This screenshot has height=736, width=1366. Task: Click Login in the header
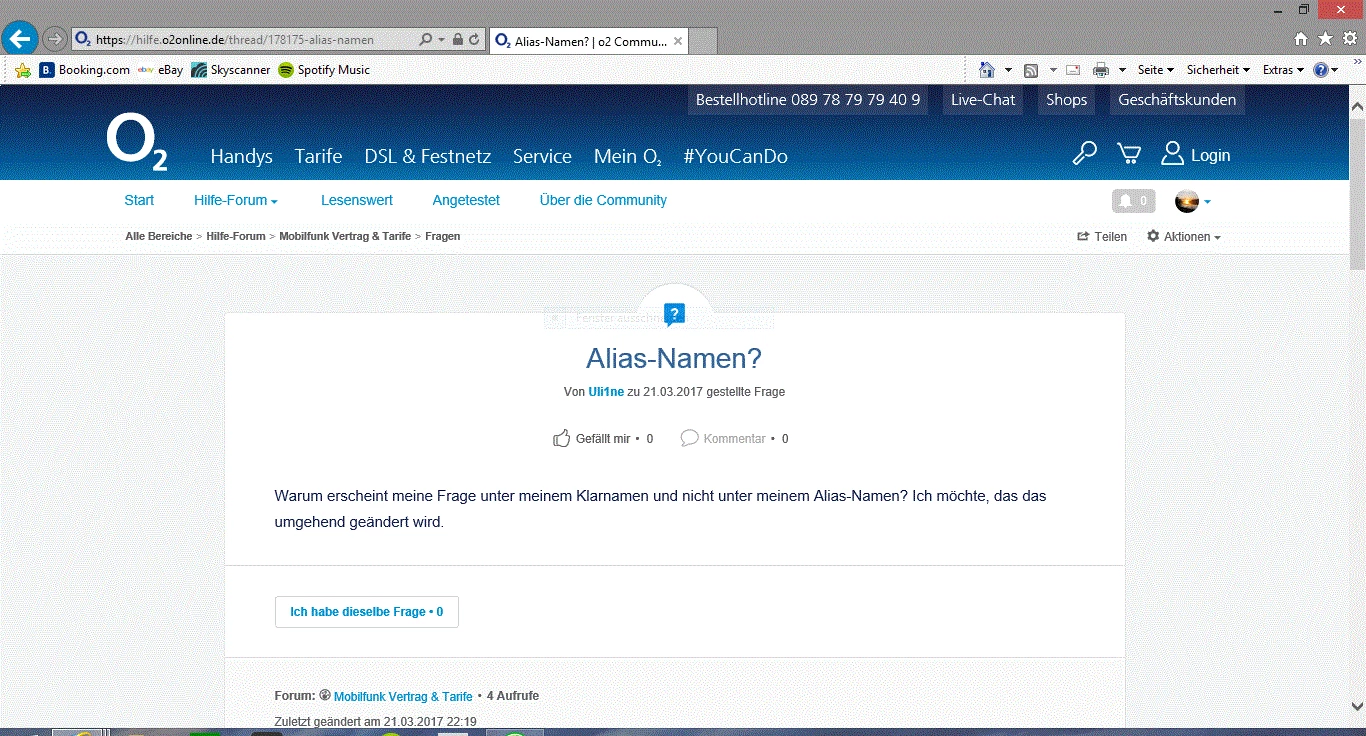click(1196, 154)
